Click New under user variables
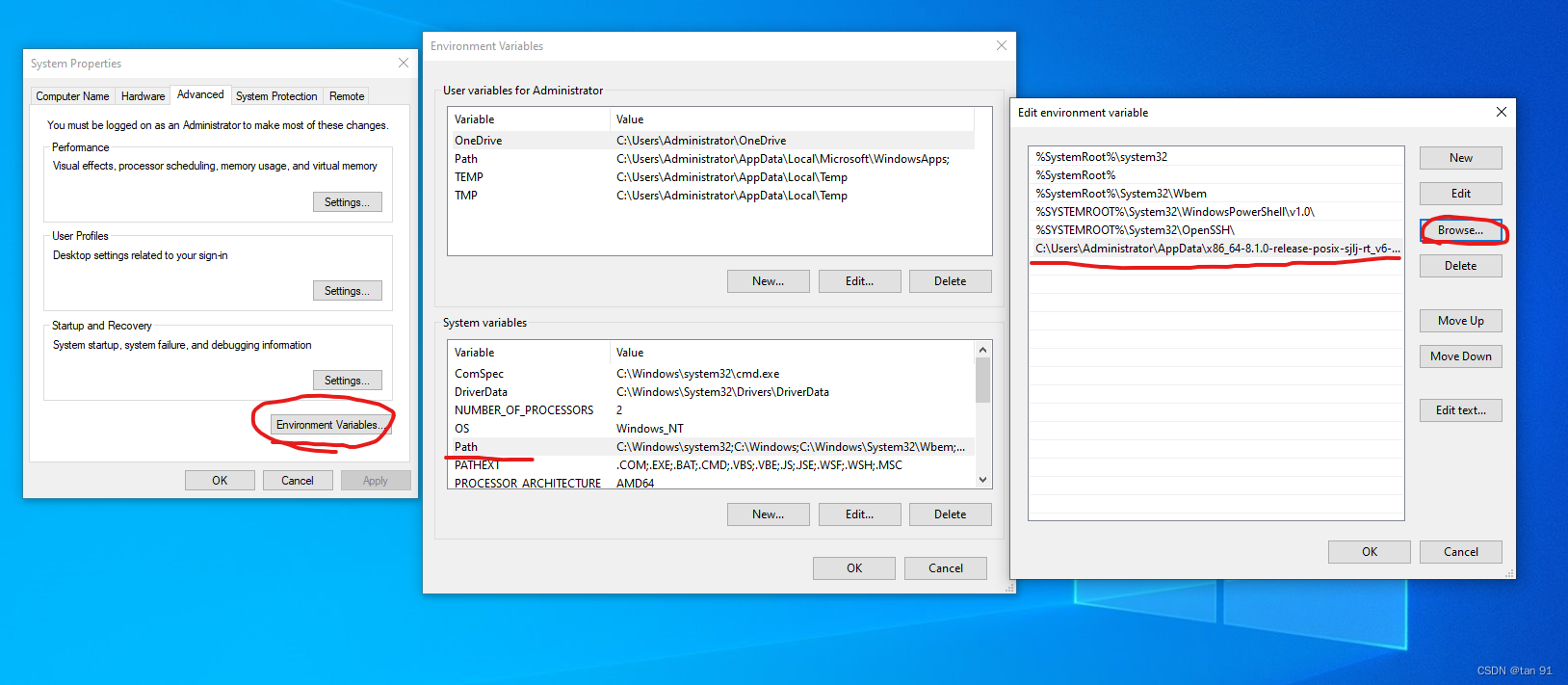The height and width of the screenshot is (685, 1568). 769,281
